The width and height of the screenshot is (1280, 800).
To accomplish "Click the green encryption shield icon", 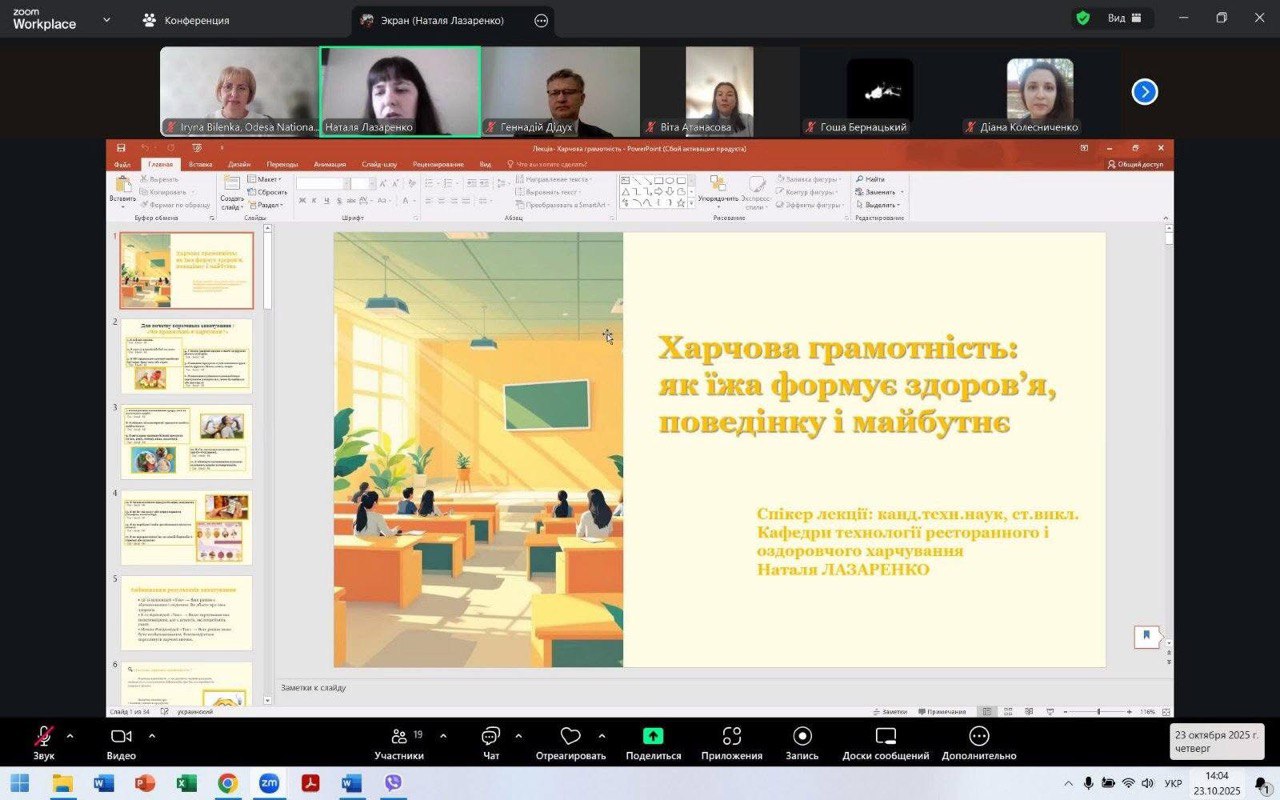I will [1083, 18].
